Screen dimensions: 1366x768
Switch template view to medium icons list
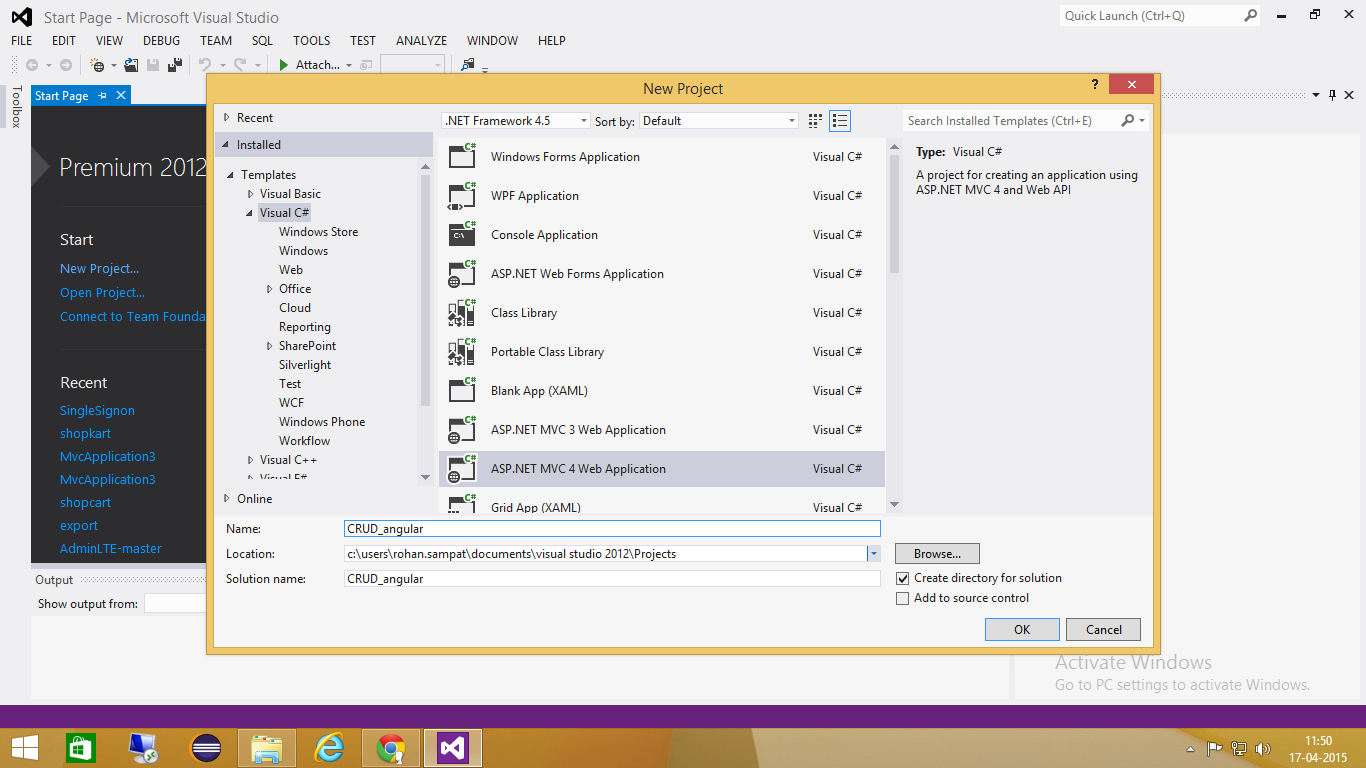[840, 121]
